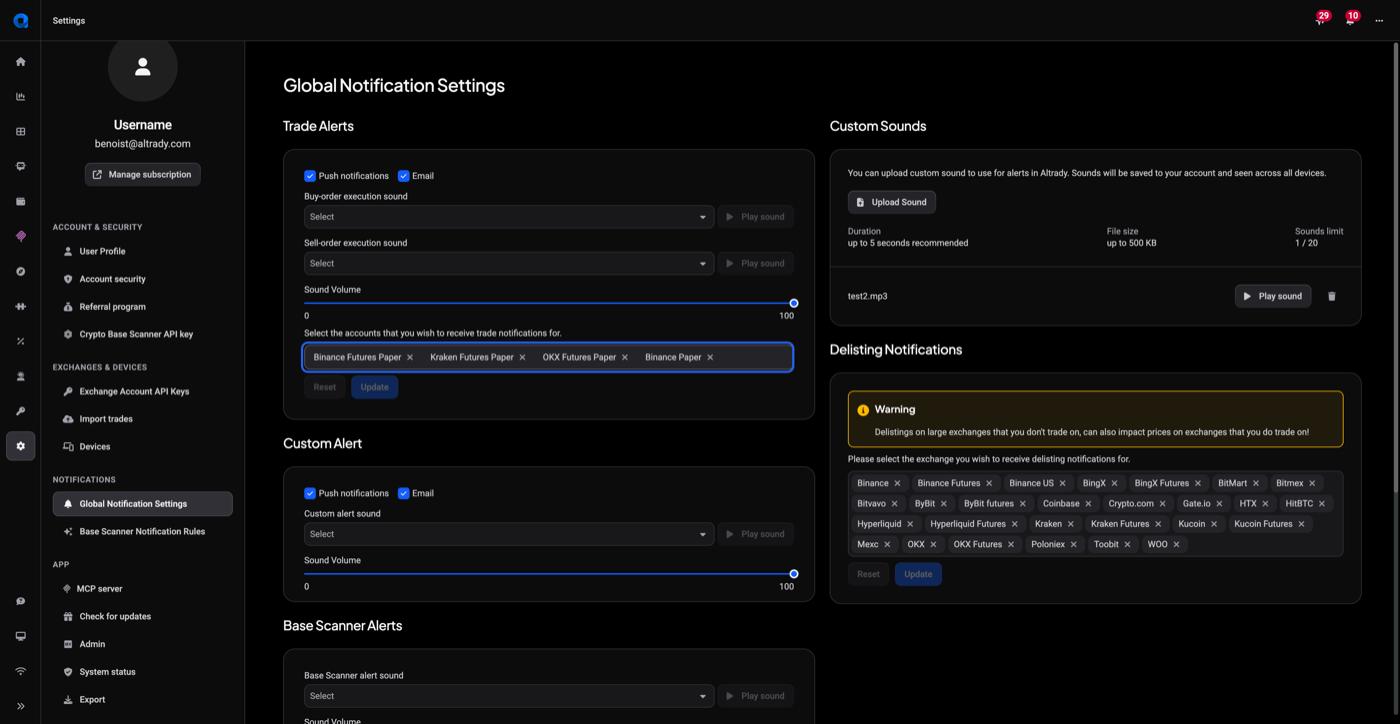Toggle Custom Alert Email checkbox
1400x724 pixels.
403,493
